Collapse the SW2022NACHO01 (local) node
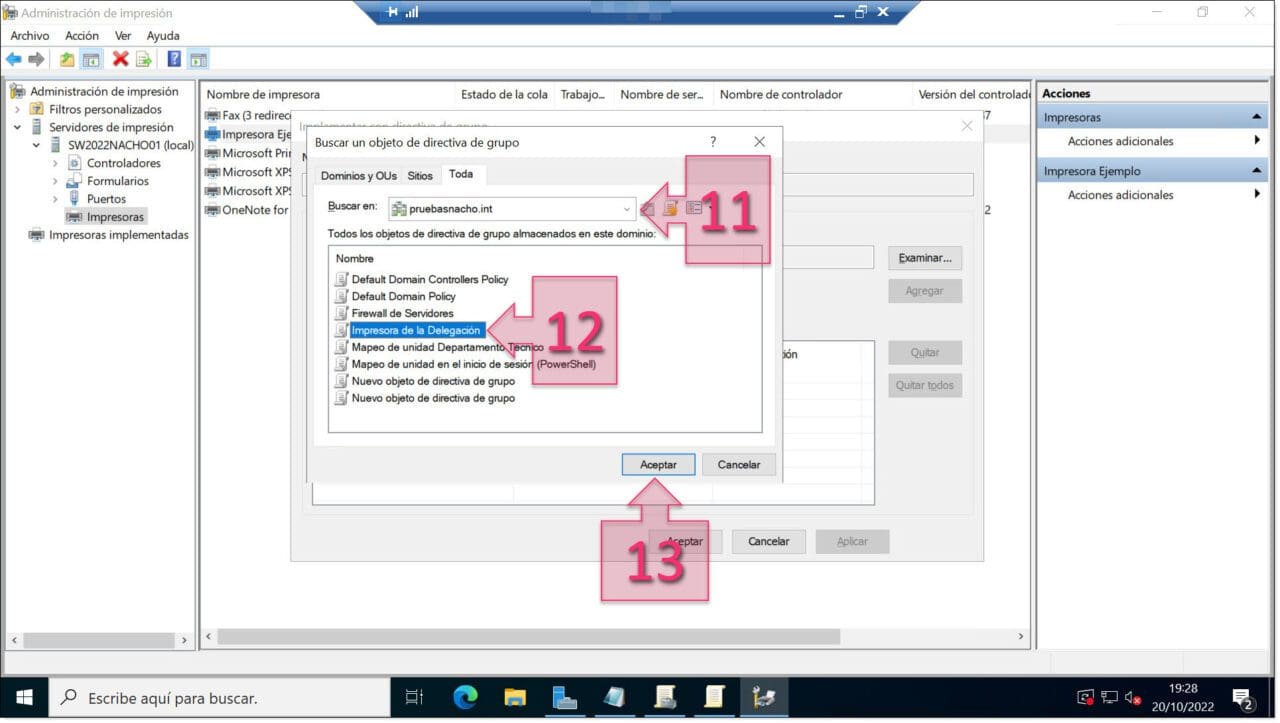This screenshot has width=1280, height=723. [36, 145]
